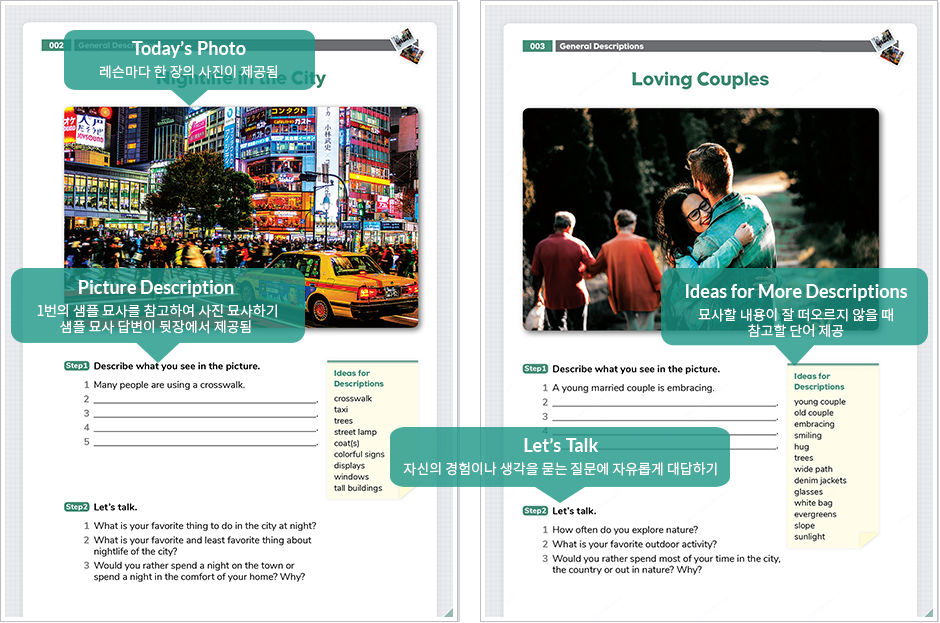Select the Picture Description callout

157,305
